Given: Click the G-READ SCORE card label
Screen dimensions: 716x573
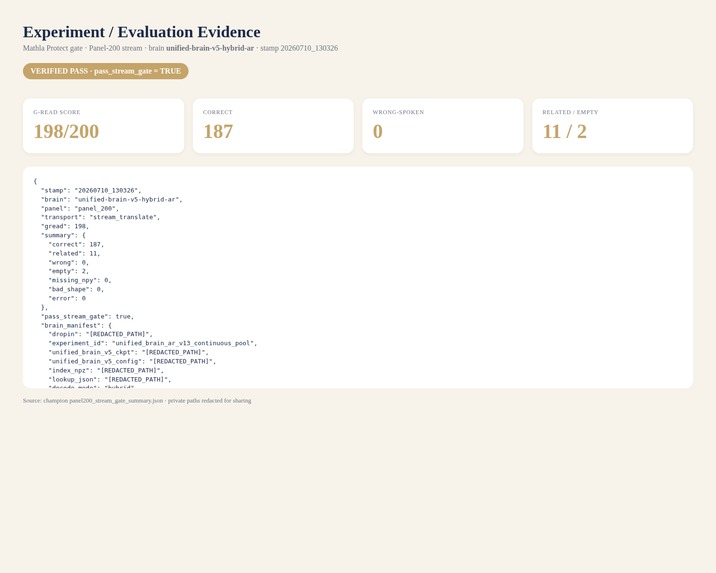Looking at the screenshot, I should tap(57, 112).
